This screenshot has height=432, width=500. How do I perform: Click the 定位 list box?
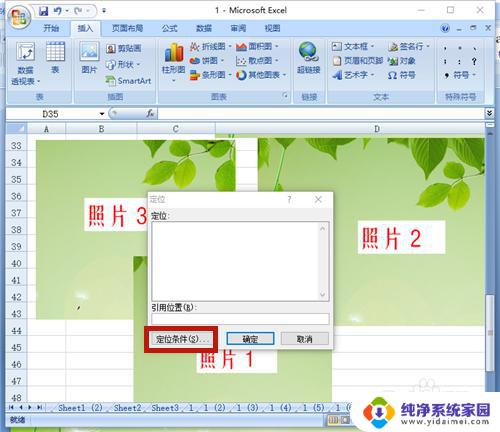point(240,261)
